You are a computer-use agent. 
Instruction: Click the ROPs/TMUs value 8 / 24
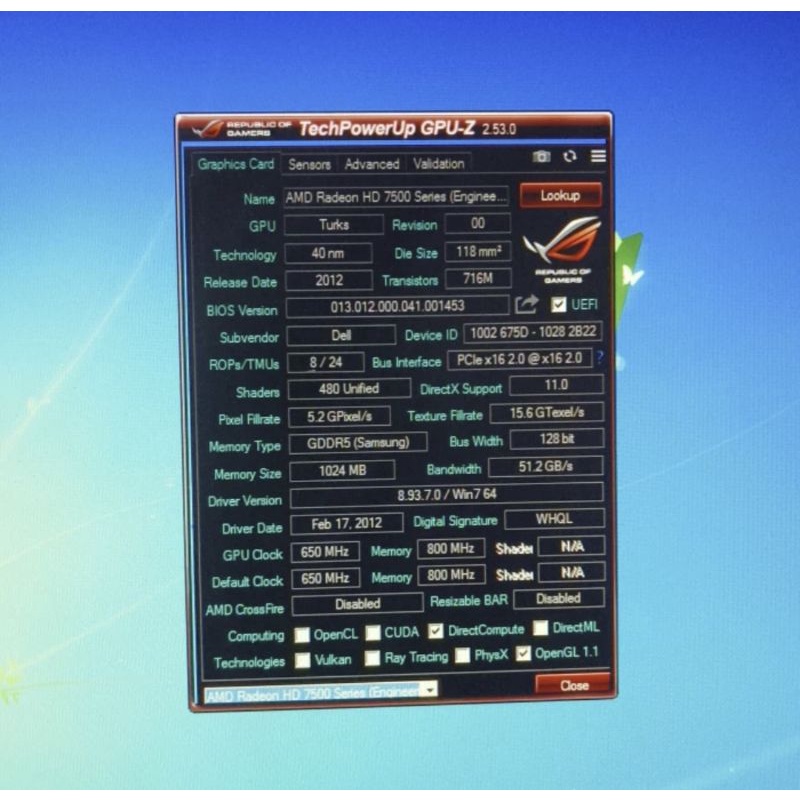pos(326,362)
